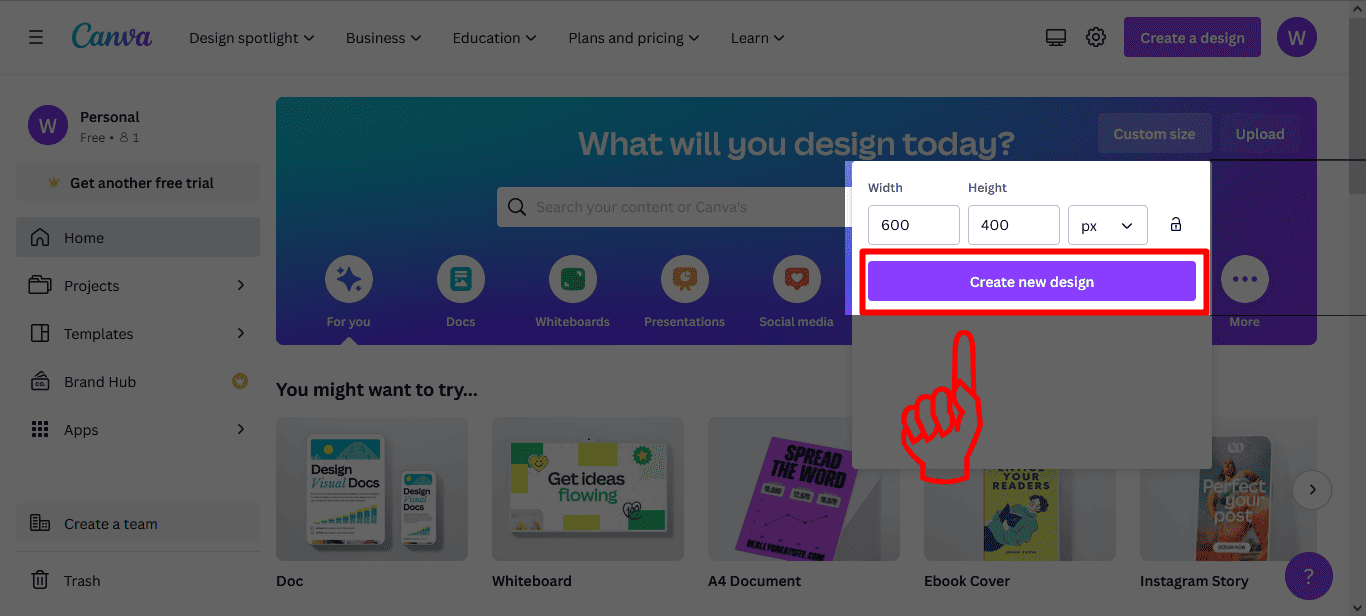Expand the Education menu
The image size is (1366, 616).
(494, 38)
